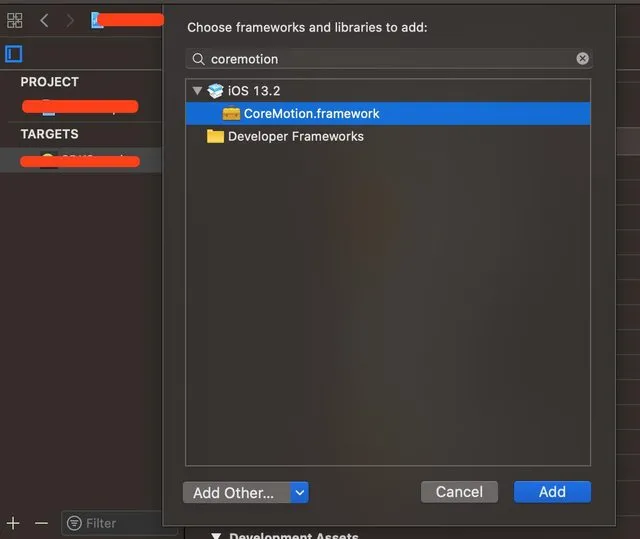Viewport: 640px width, 539px height.
Task: Go forward with the right chevron
Action: click(70, 20)
